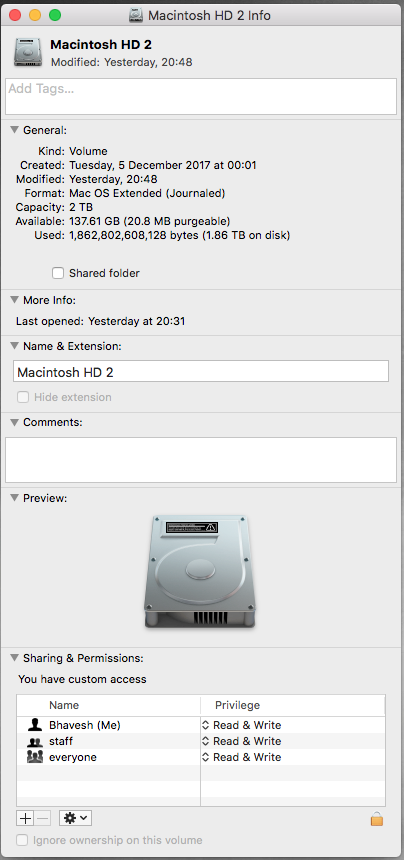The width and height of the screenshot is (404, 860).
Task: Toggle the Hide extension checkbox
Action: [x=22, y=397]
